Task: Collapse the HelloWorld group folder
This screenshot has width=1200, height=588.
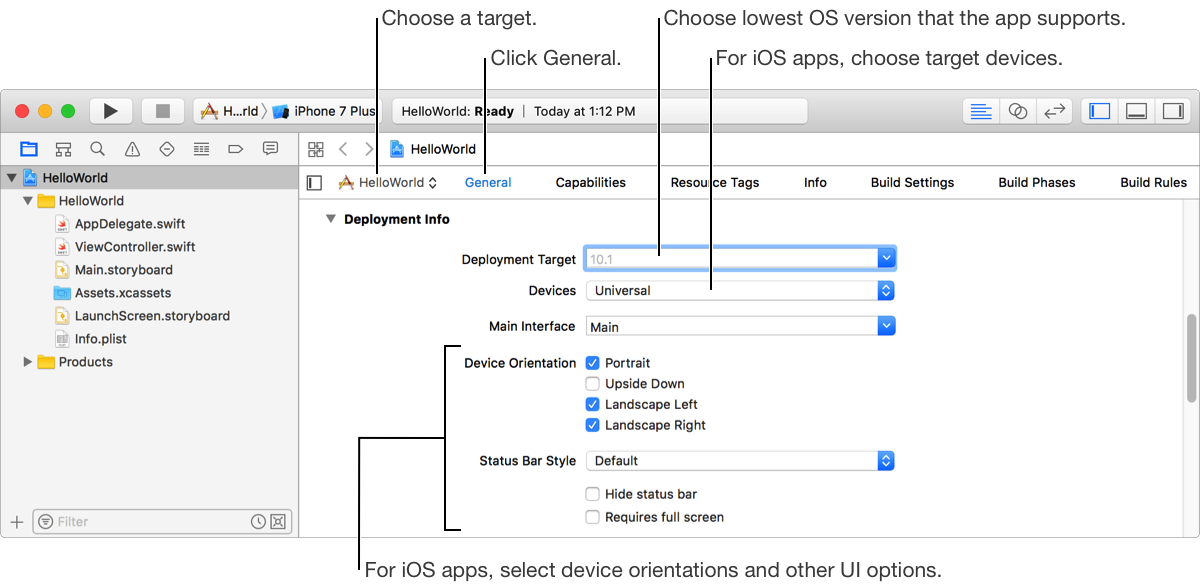Action: (28, 201)
